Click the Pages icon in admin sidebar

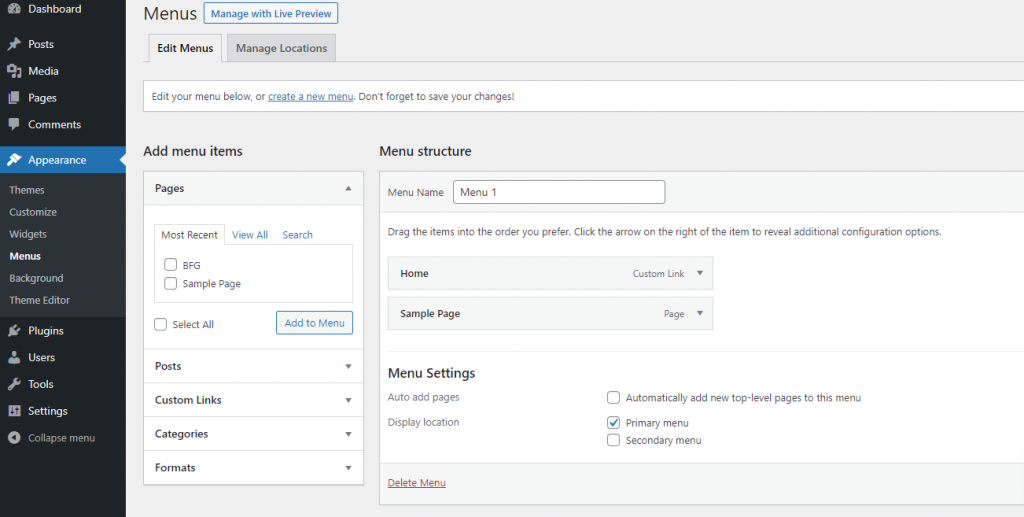(x=14, y=98)
